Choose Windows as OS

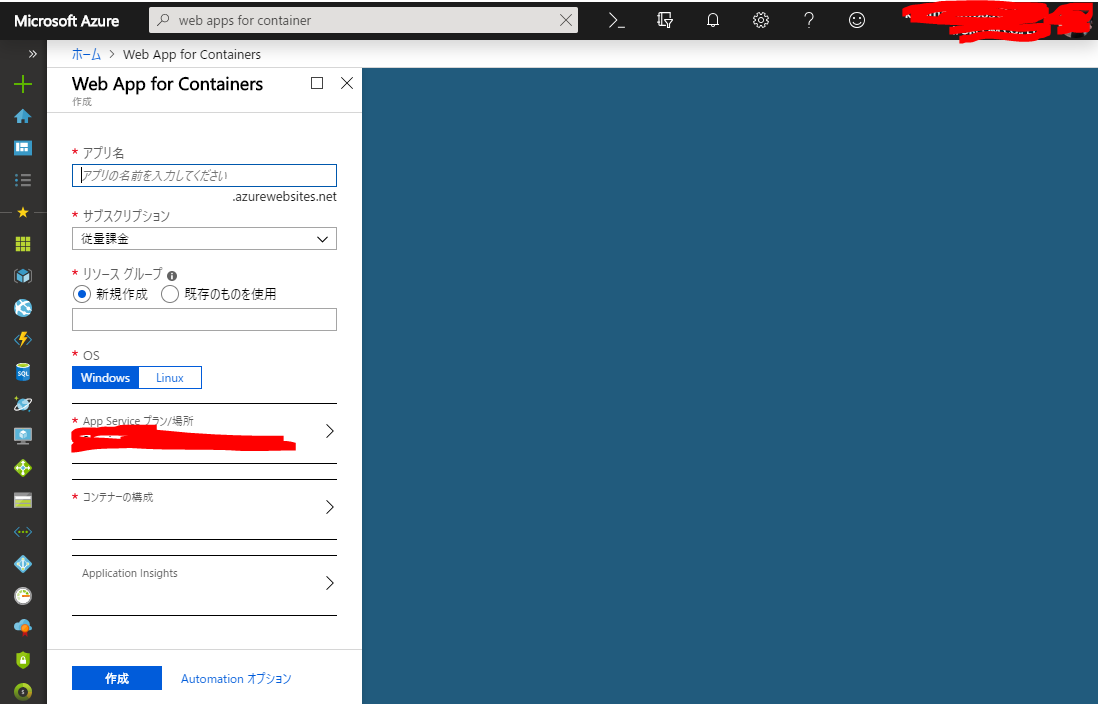(x=106, y=378)
